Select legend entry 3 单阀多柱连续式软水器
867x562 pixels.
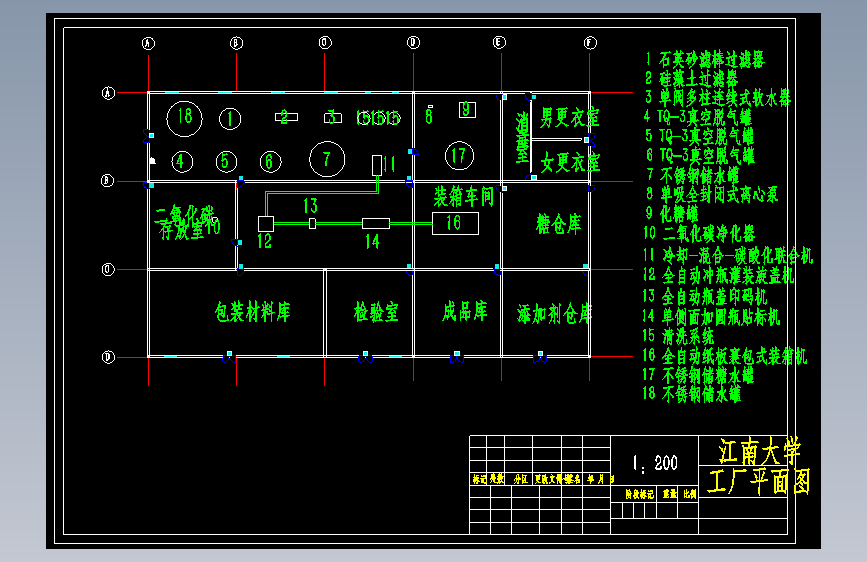click(718, 98)
